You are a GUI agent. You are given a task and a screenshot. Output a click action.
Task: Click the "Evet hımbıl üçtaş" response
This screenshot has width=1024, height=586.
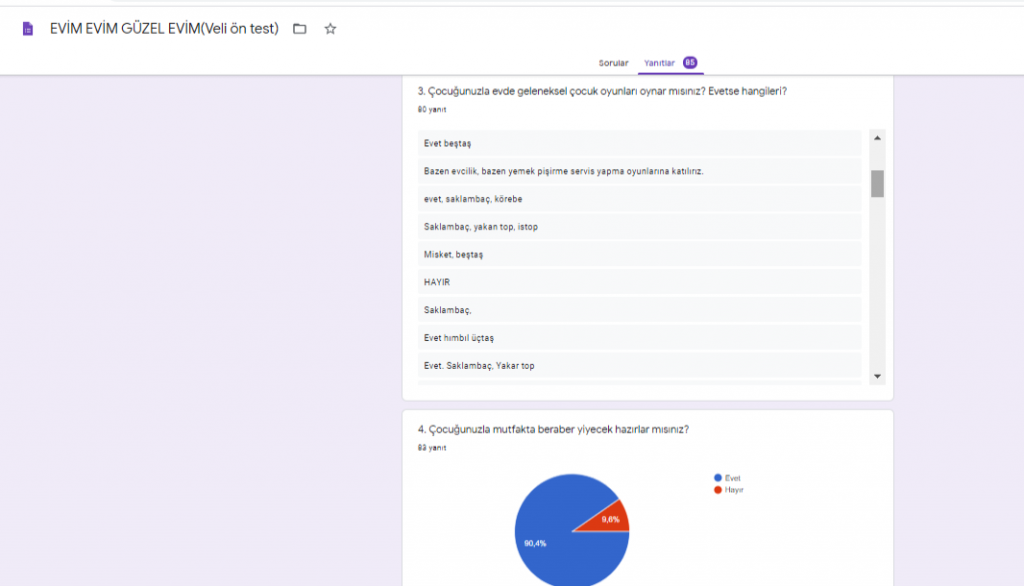[639, 338]
